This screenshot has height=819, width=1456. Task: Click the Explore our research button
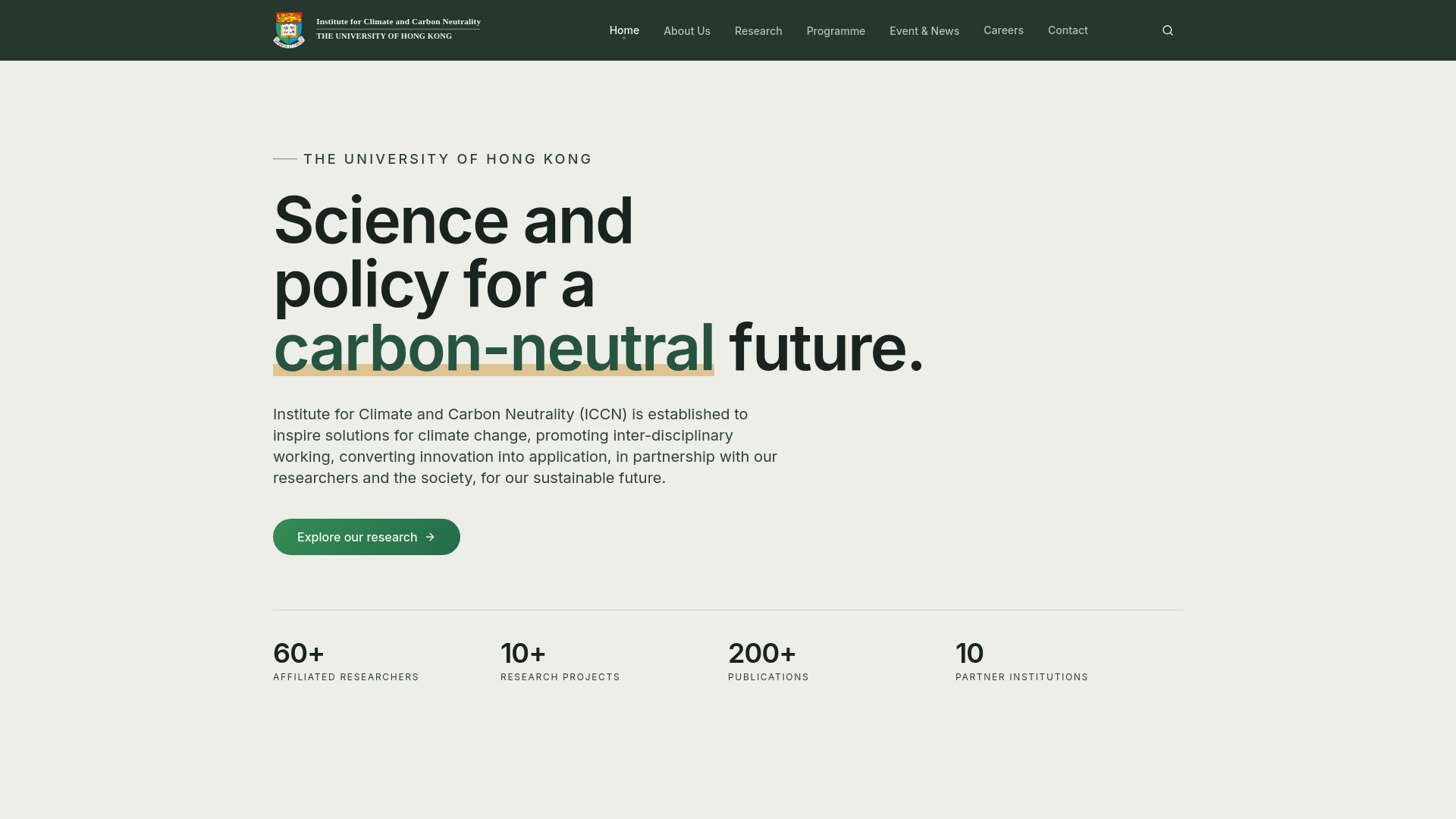[366, 537]
